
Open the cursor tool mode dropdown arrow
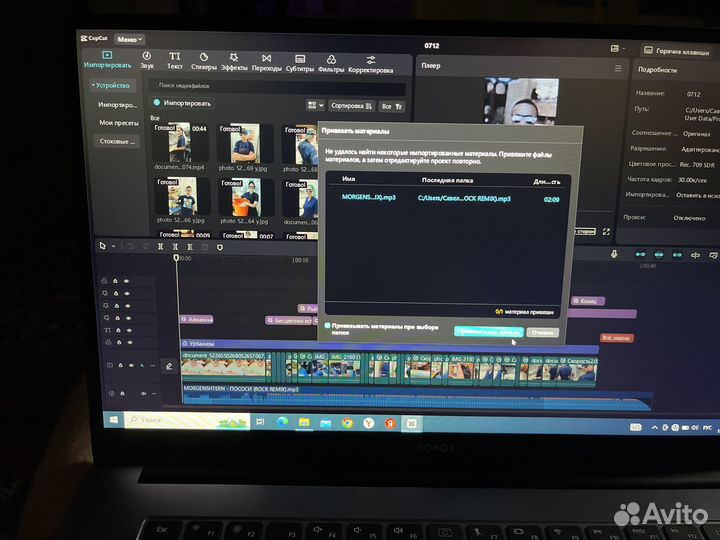coord(113,247)
